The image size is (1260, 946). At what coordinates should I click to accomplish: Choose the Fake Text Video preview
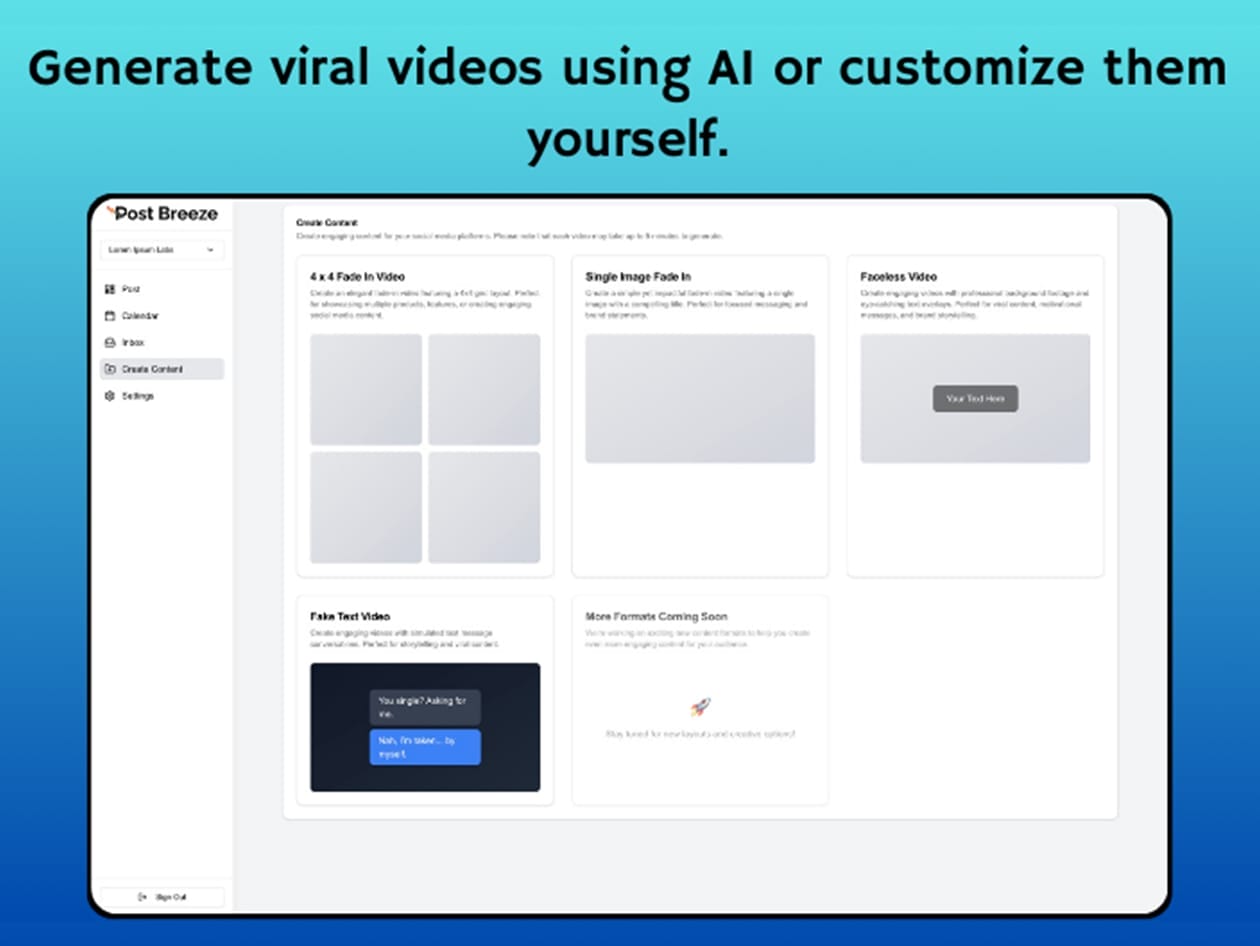425,727
